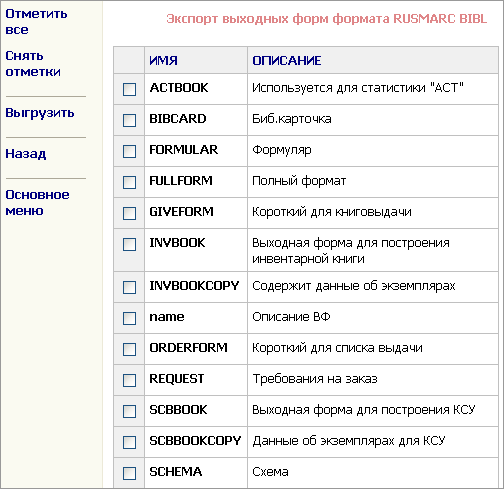Image resolution: width=504 pixels, height=489 pixels.
Task: Click the ОПИСАНИЕ column header
Action: [287, 61]
